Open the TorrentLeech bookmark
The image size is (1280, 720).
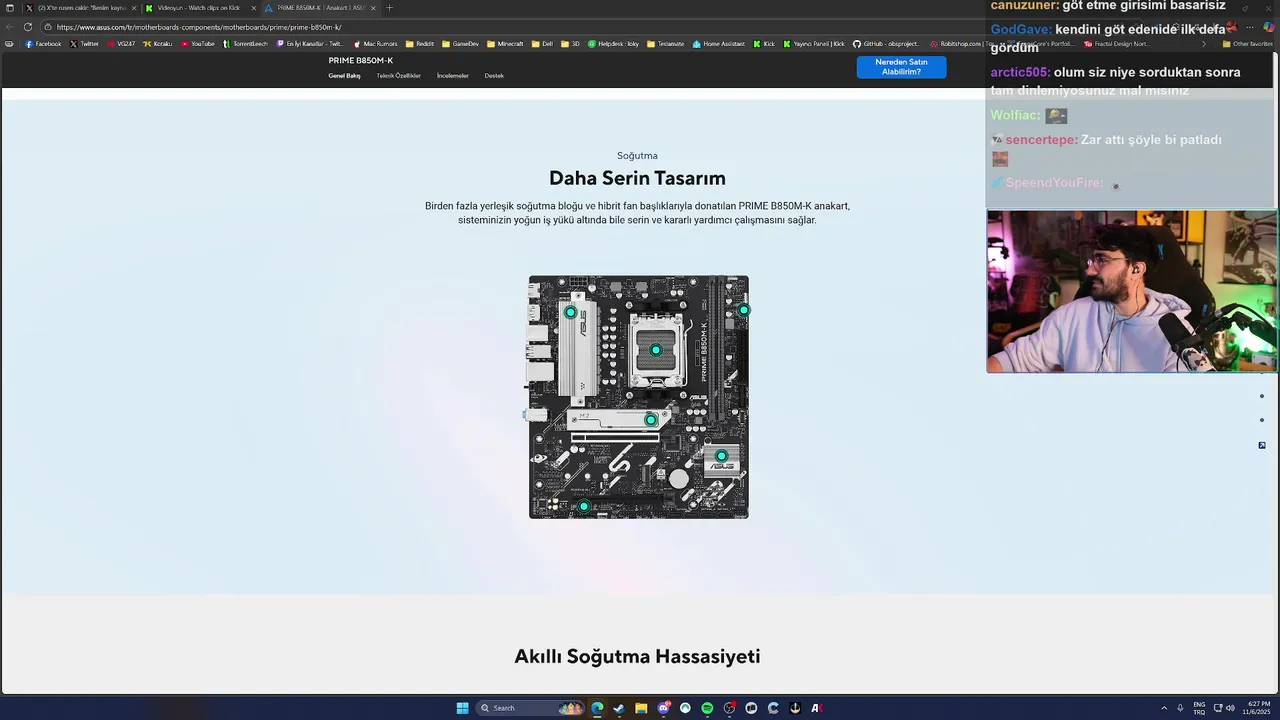pyautogui.click(x=245, y=44)
